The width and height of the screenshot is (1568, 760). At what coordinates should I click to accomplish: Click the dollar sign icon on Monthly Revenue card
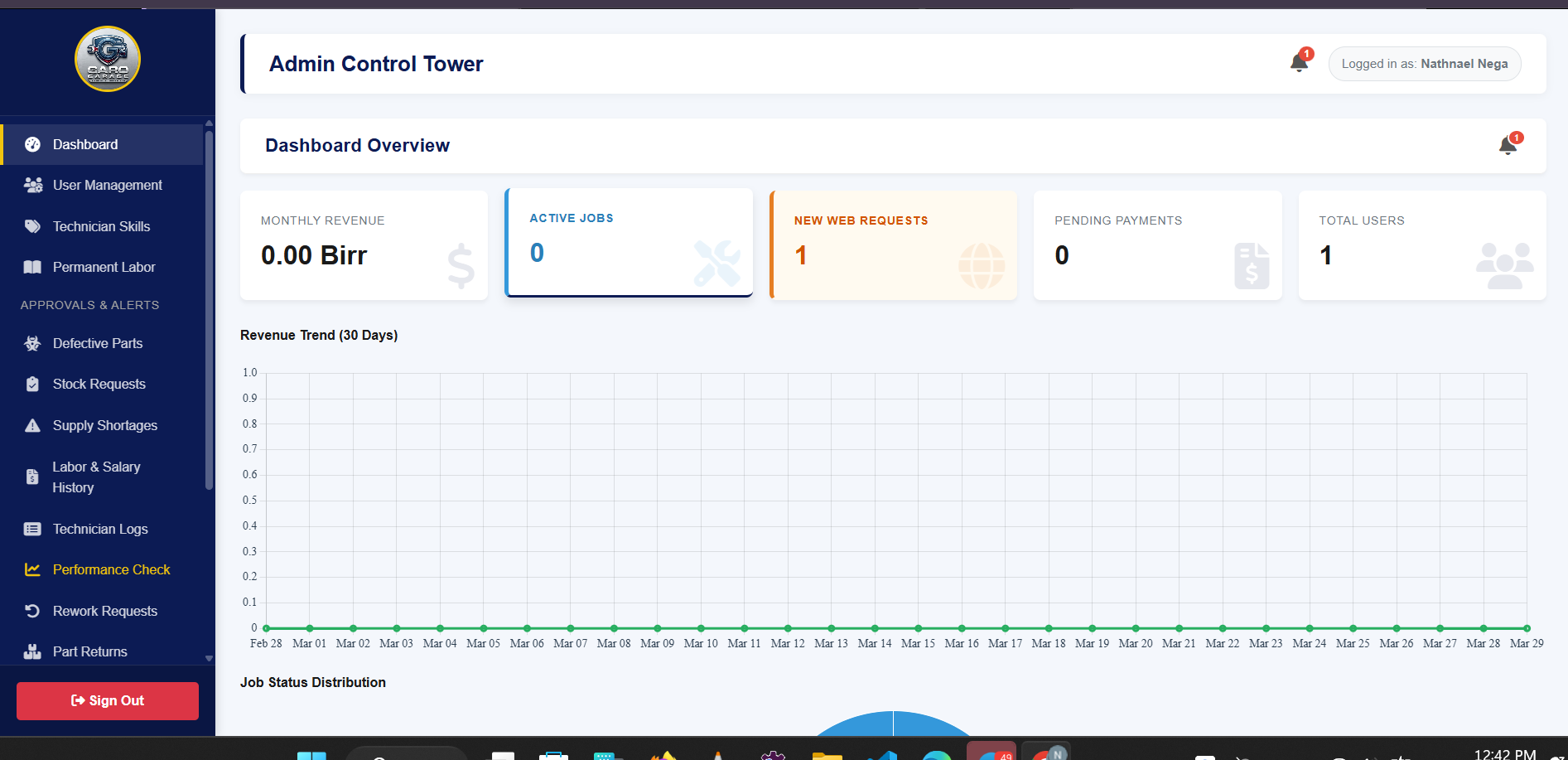(461, 266)
